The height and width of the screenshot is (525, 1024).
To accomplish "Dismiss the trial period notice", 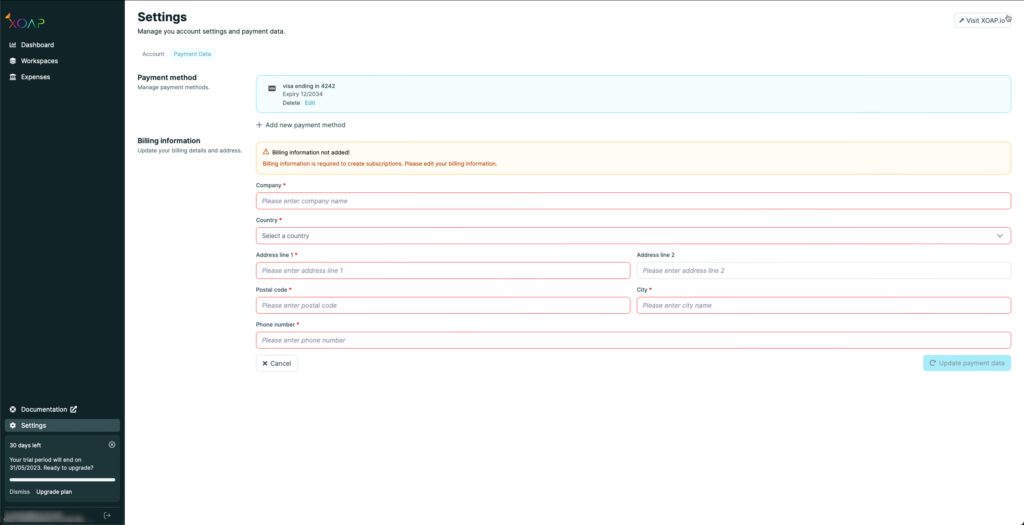I will click(x=20, y=492).
